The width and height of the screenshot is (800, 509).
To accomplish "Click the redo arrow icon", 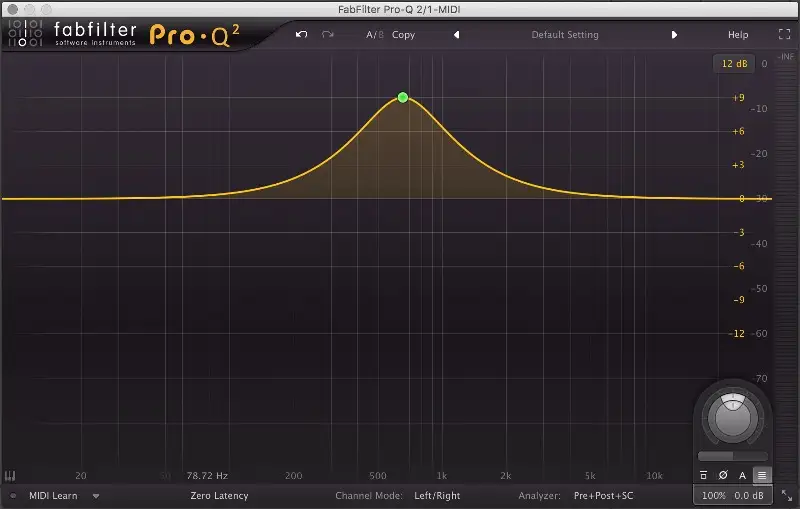I will coord(327,34).
